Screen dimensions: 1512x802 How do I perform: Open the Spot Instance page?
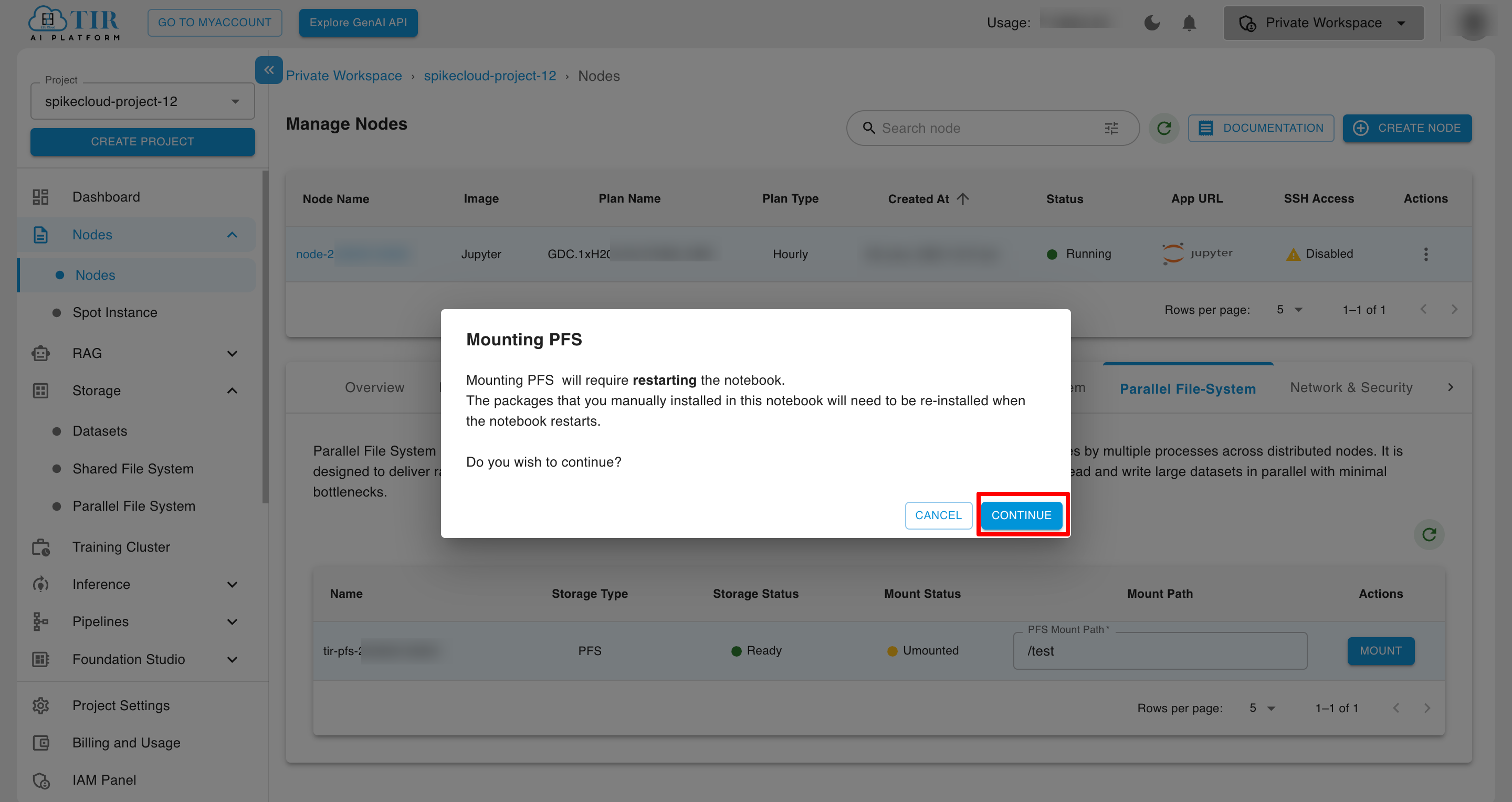click(x=115, y=312)
